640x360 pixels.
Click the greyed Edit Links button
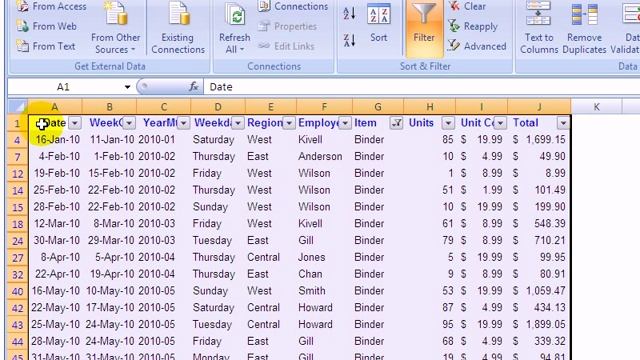[286, 46]
